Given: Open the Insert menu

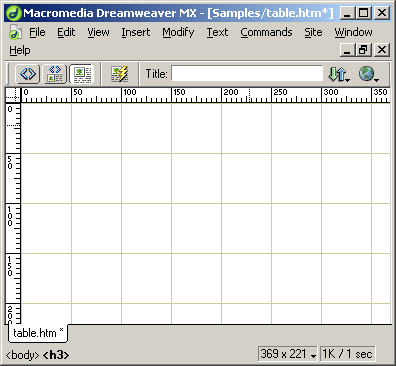Looking at the screenshot, I should [x=136, y=32].
